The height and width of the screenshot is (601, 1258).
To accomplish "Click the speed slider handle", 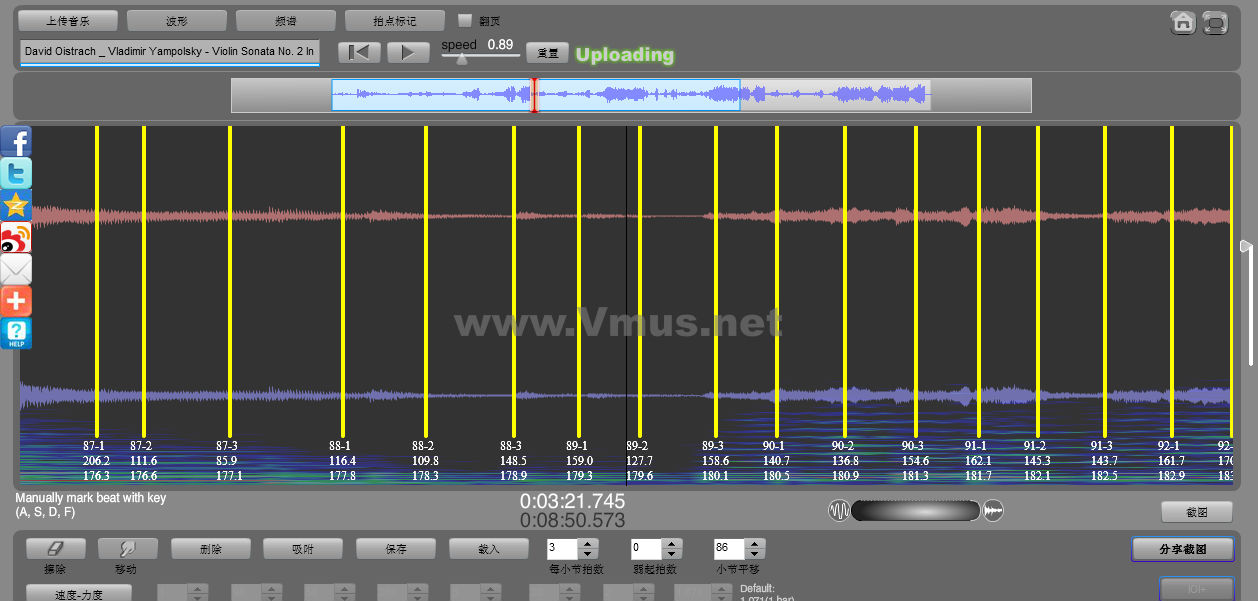I will pos(461,59).
